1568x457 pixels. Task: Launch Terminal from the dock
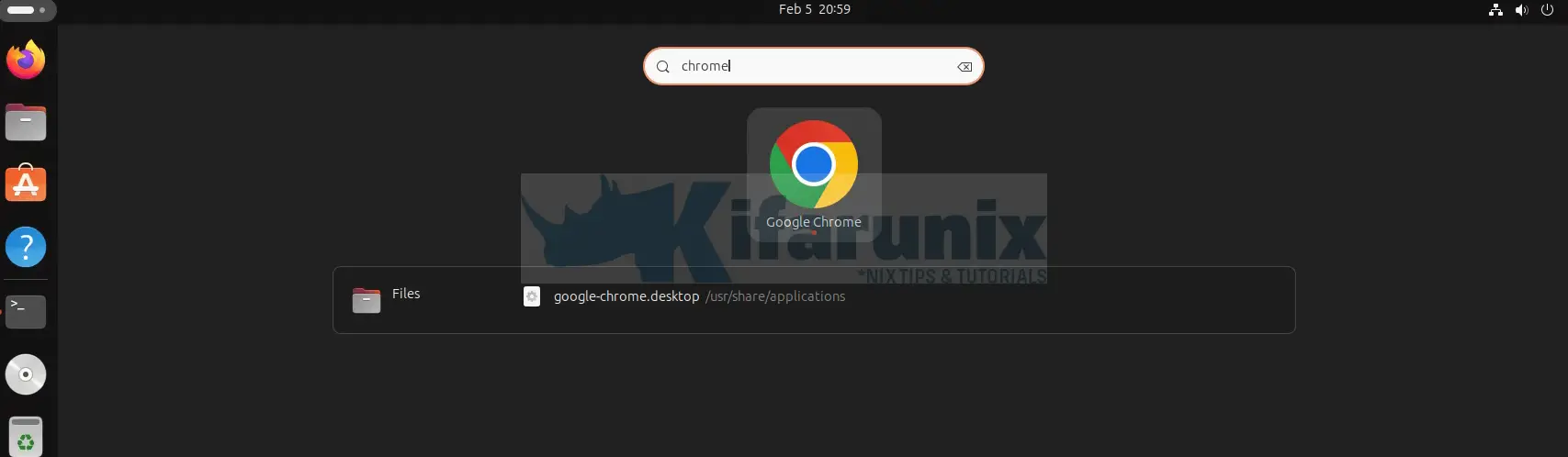pyautogui.click(x=26, y=311)
